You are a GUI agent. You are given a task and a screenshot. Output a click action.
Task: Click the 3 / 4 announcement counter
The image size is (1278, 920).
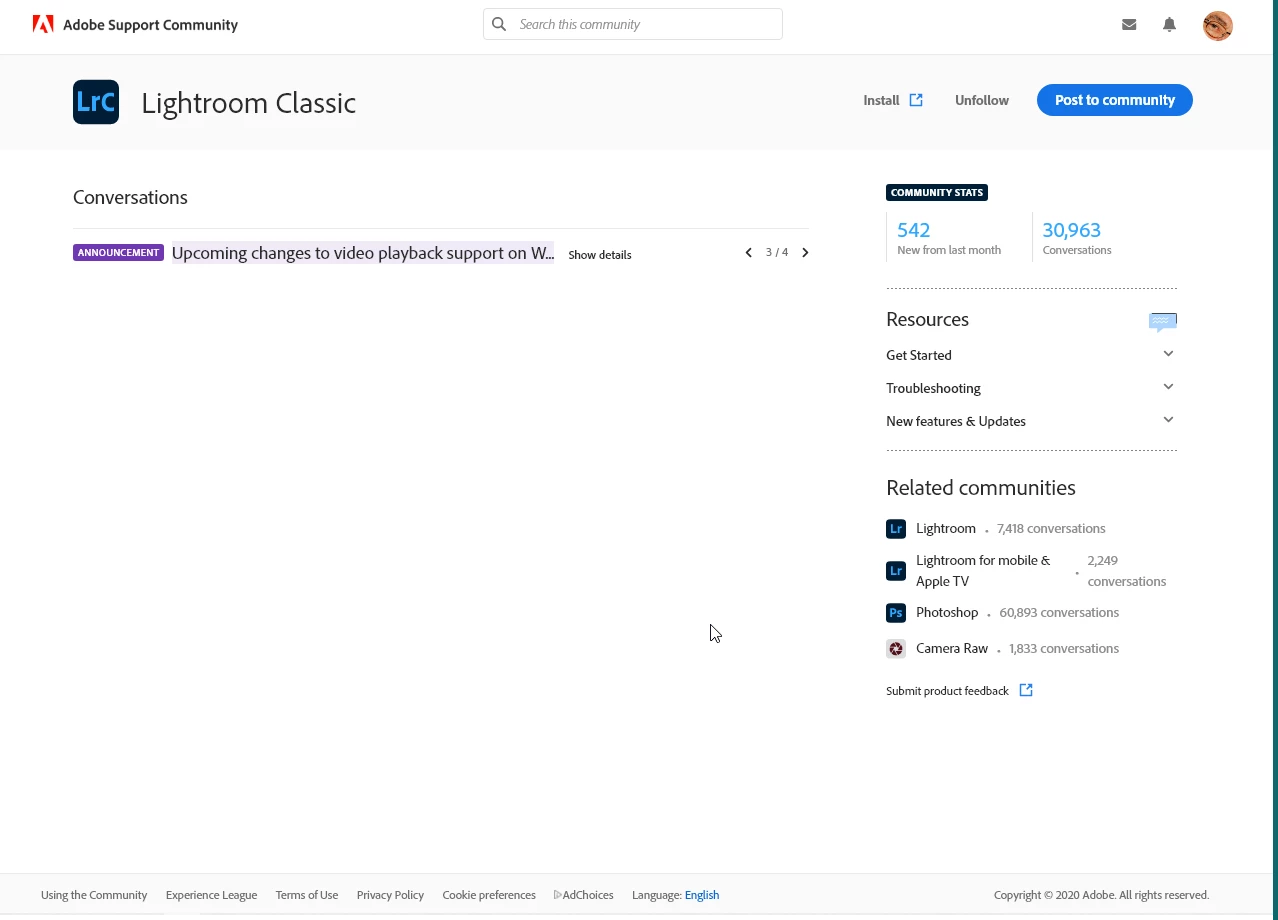pyautogui.click(x=777, y=253)
